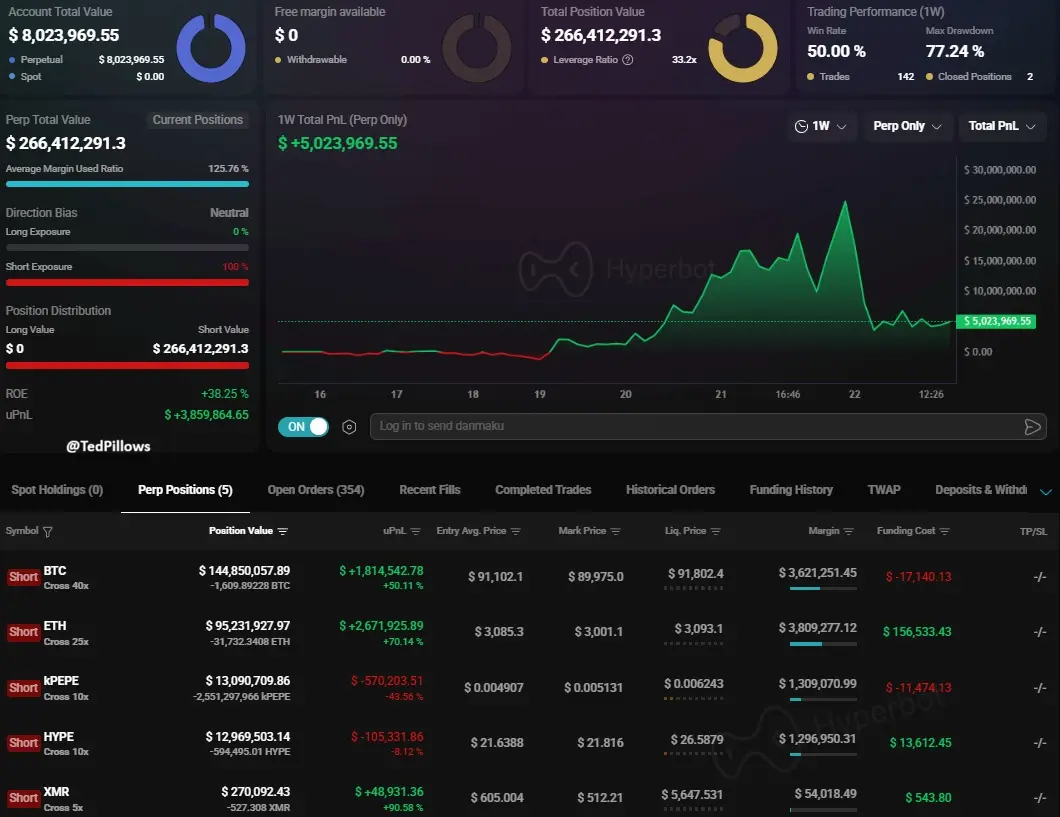Image resolution: width=1060 pixels, height=817 pixels.
Task: Switch to Spot Holdings (0) tab
Action: coord(57,490)
